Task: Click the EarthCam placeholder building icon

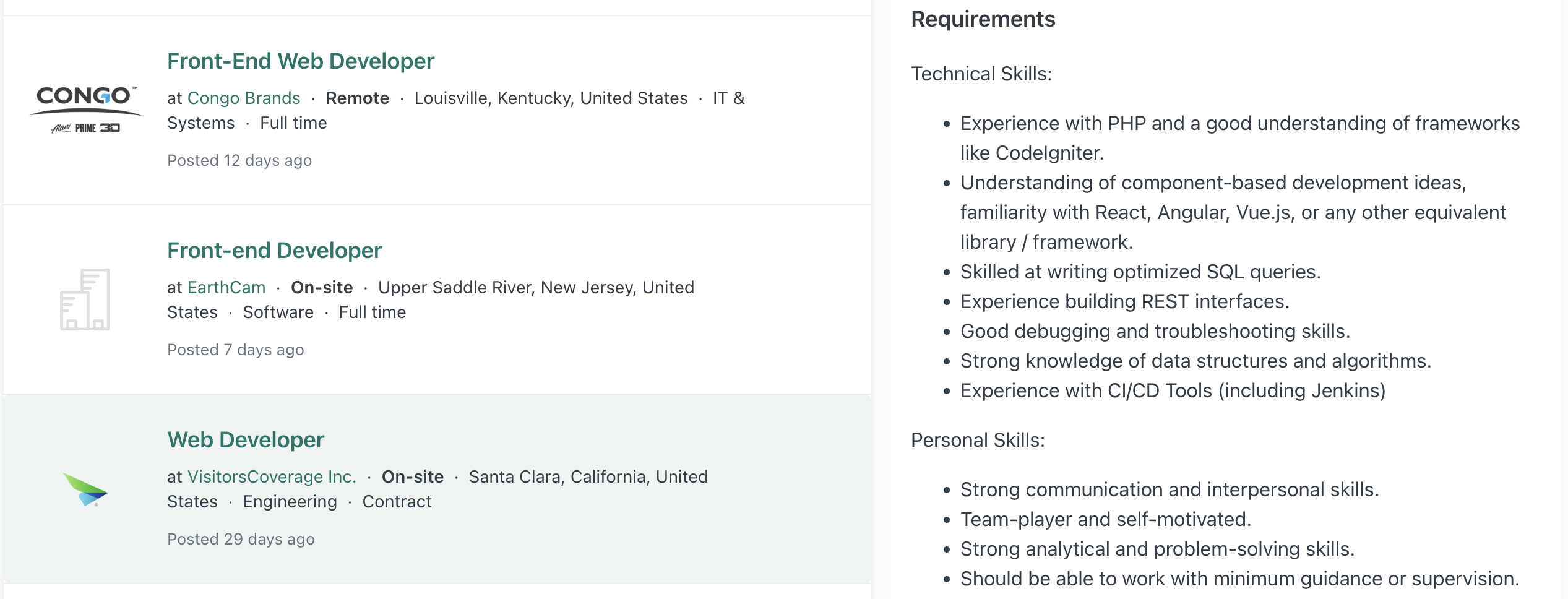Action: click(x=85, y=299)
